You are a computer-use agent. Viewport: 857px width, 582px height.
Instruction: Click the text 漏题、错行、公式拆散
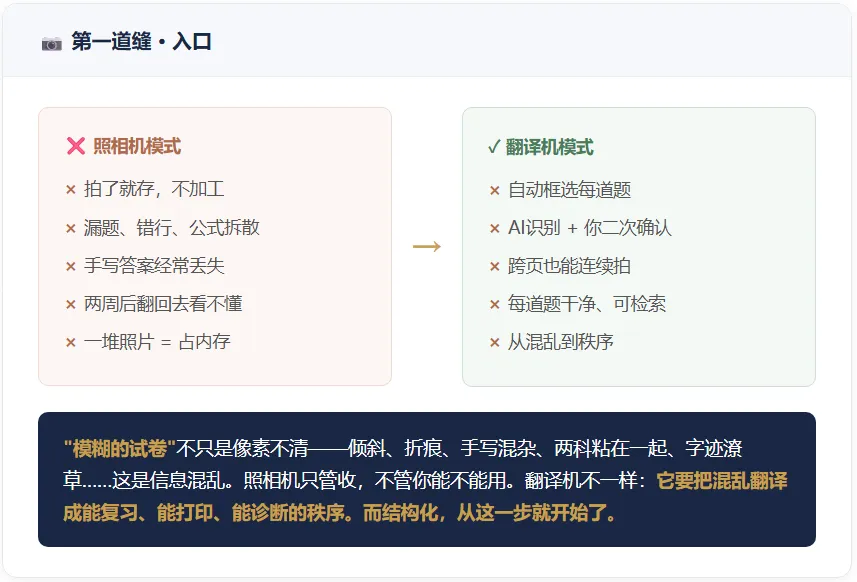172,227
